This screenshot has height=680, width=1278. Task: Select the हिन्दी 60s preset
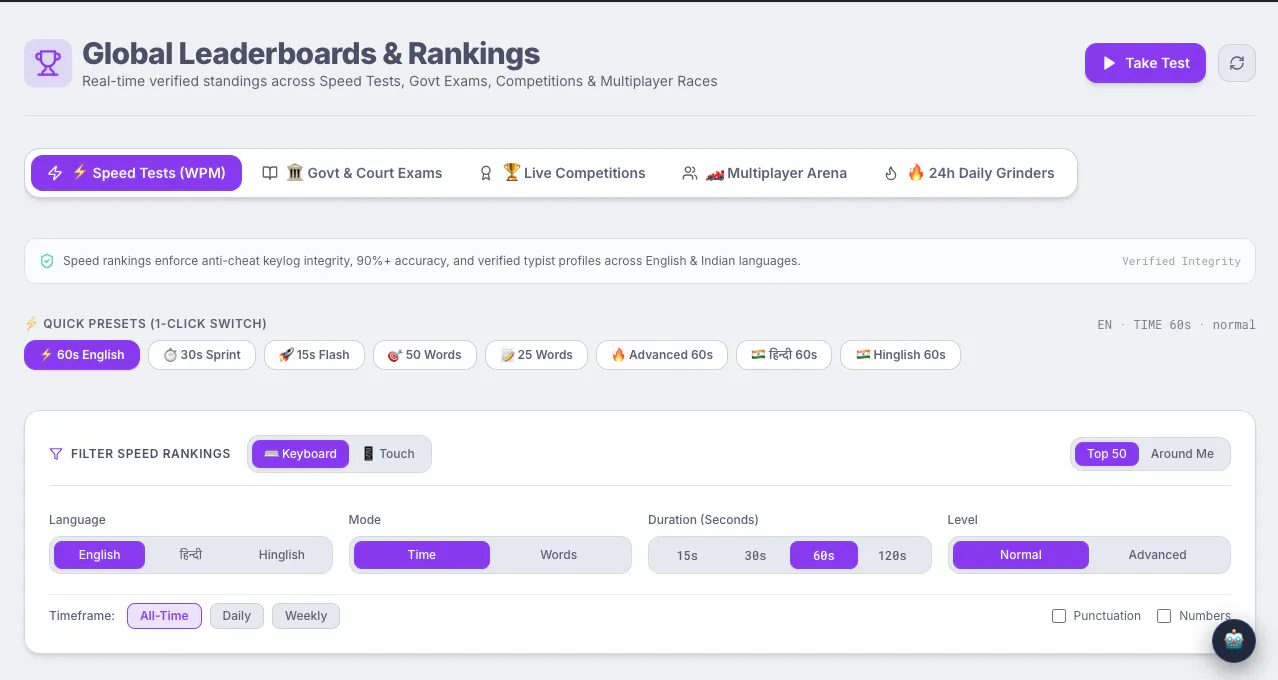[784, 355]
